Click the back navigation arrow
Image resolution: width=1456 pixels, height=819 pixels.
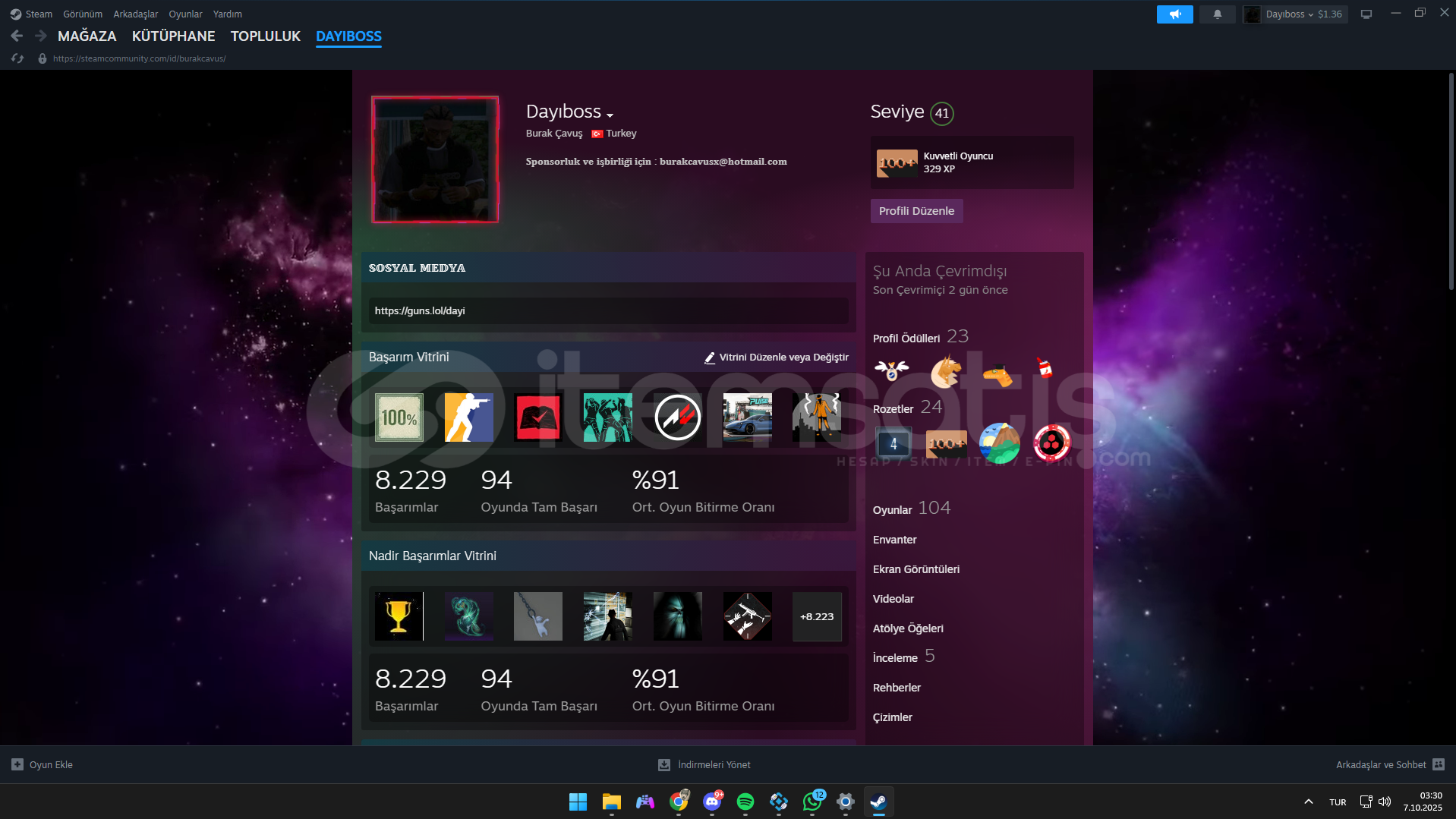pos(17,36)
